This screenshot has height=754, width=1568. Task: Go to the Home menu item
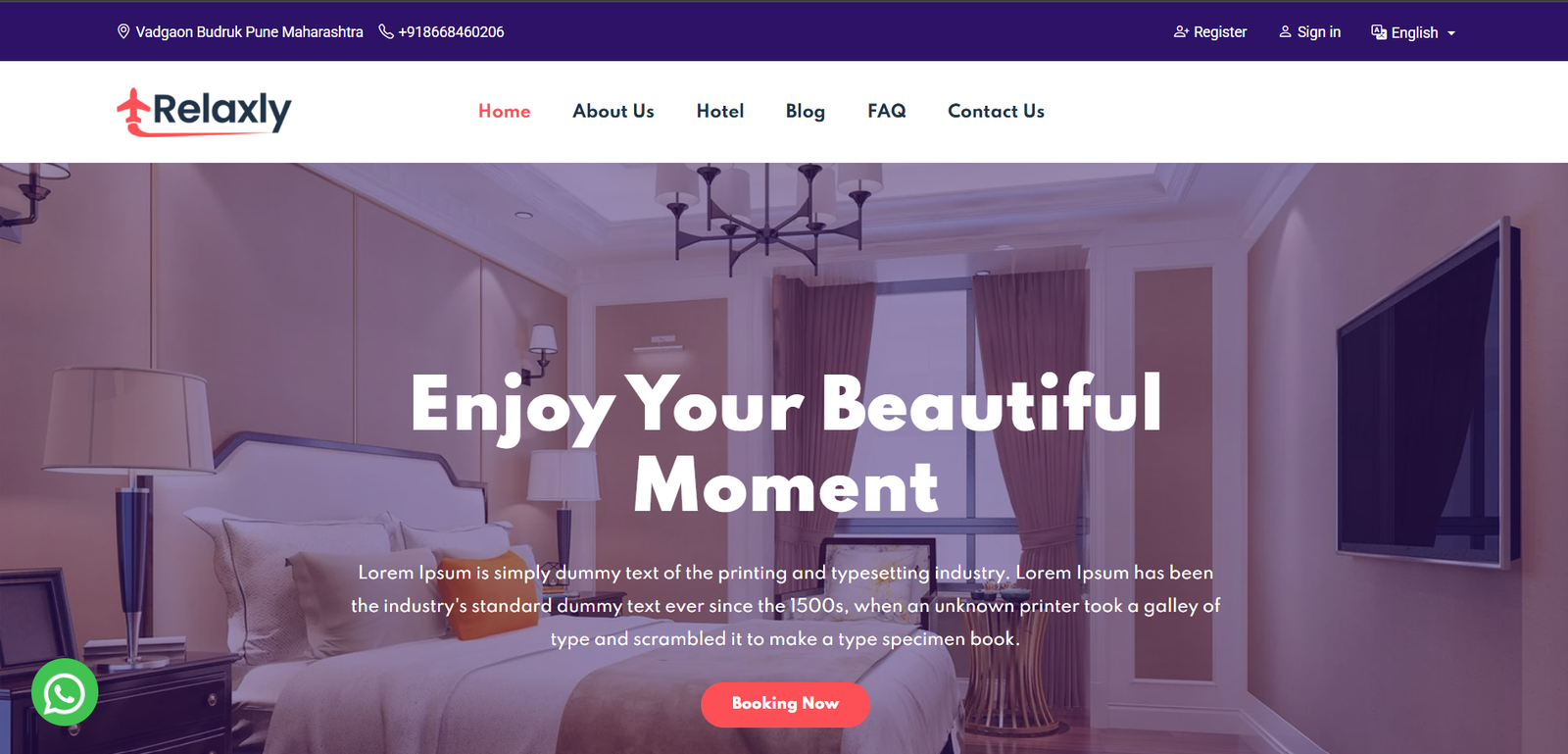point(505,111)
